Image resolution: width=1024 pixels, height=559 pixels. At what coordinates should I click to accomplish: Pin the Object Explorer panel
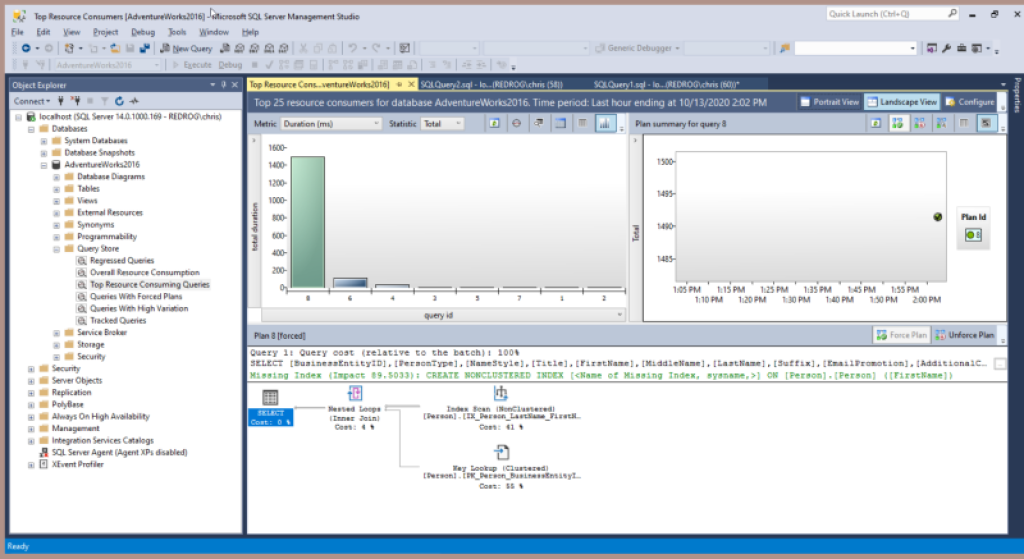click(223, 85)
